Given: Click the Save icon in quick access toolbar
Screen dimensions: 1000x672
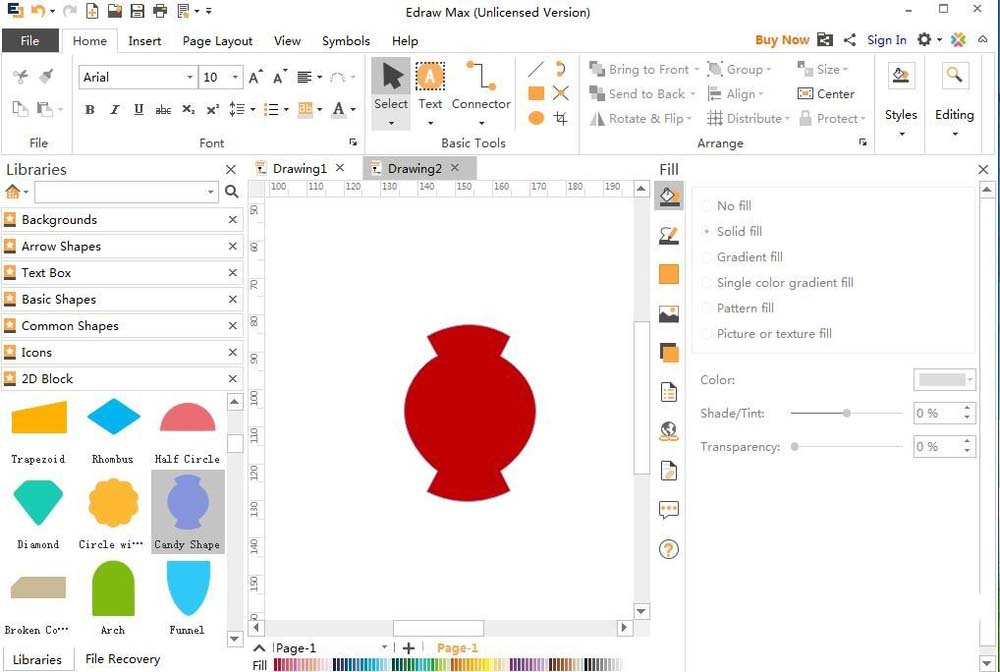Looking at the screenshot, I should (x=138, y=11).
